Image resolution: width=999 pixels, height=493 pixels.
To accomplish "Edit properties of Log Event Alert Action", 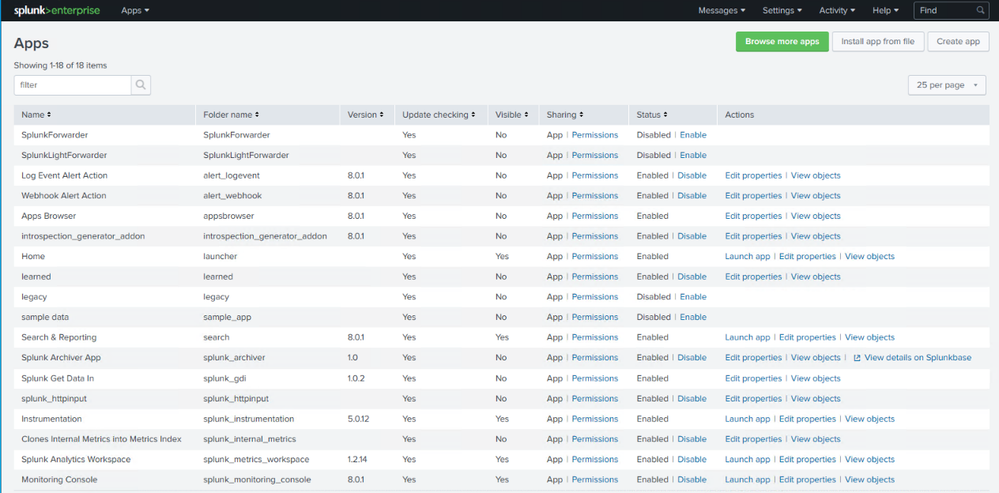I will pos(753,176).
